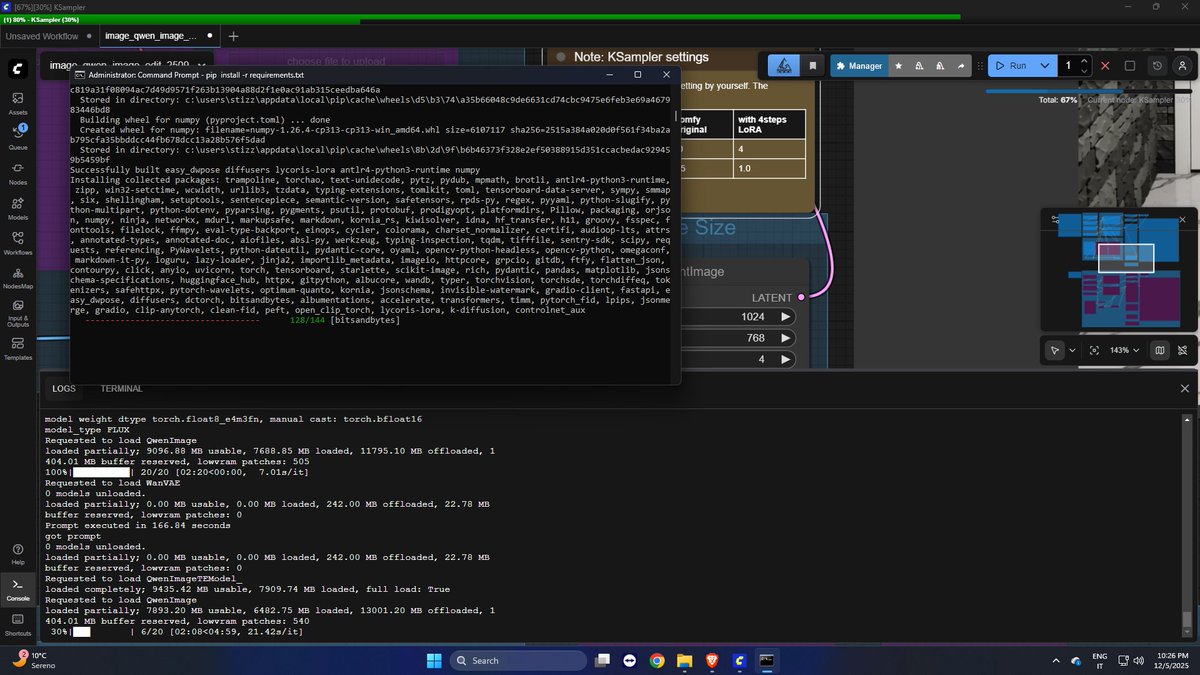The width and height of the screenshot is (1200, 675).
Task: Open the Help menu in sidebar
Action: (x=18, y=554)
